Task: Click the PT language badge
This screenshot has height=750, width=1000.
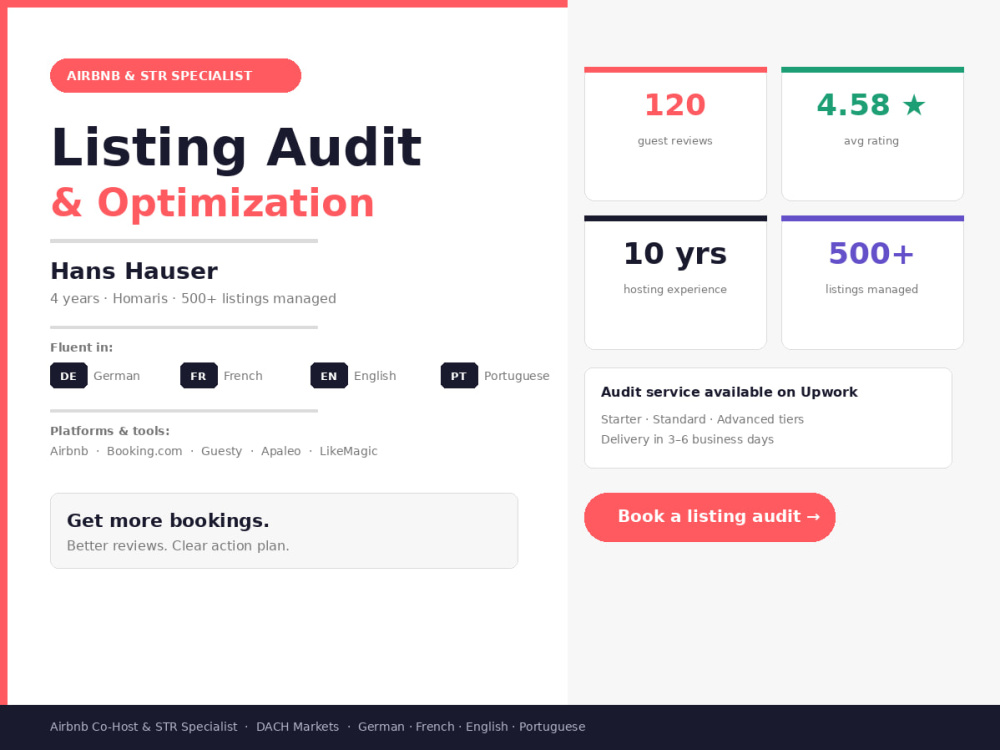Action: [459, 376]
